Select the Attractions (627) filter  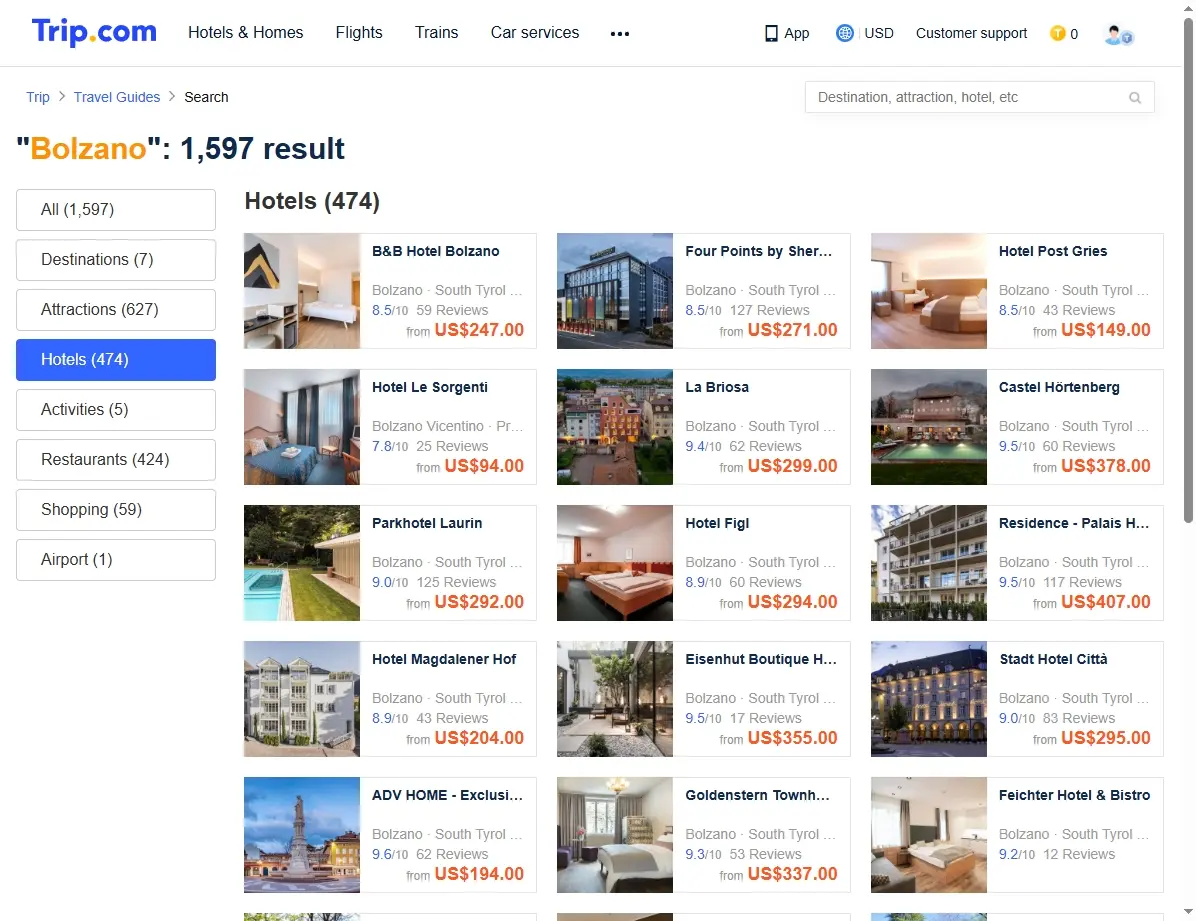point(116,310)
